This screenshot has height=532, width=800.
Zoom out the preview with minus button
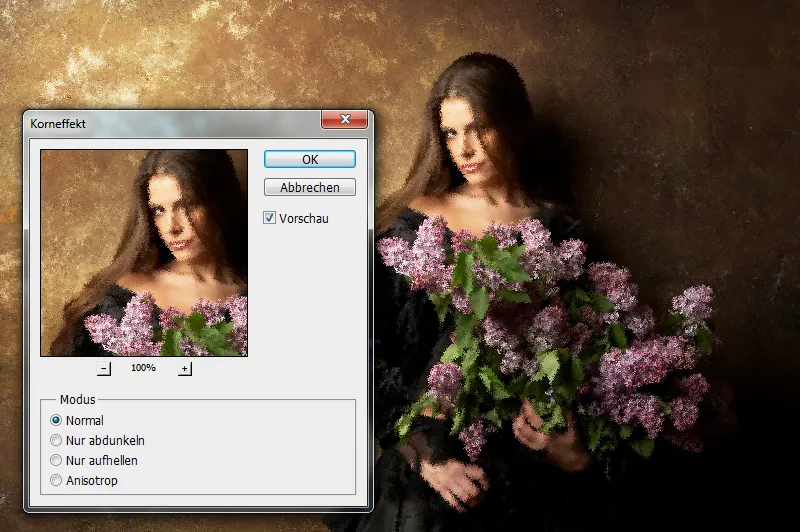pos(104,368)
